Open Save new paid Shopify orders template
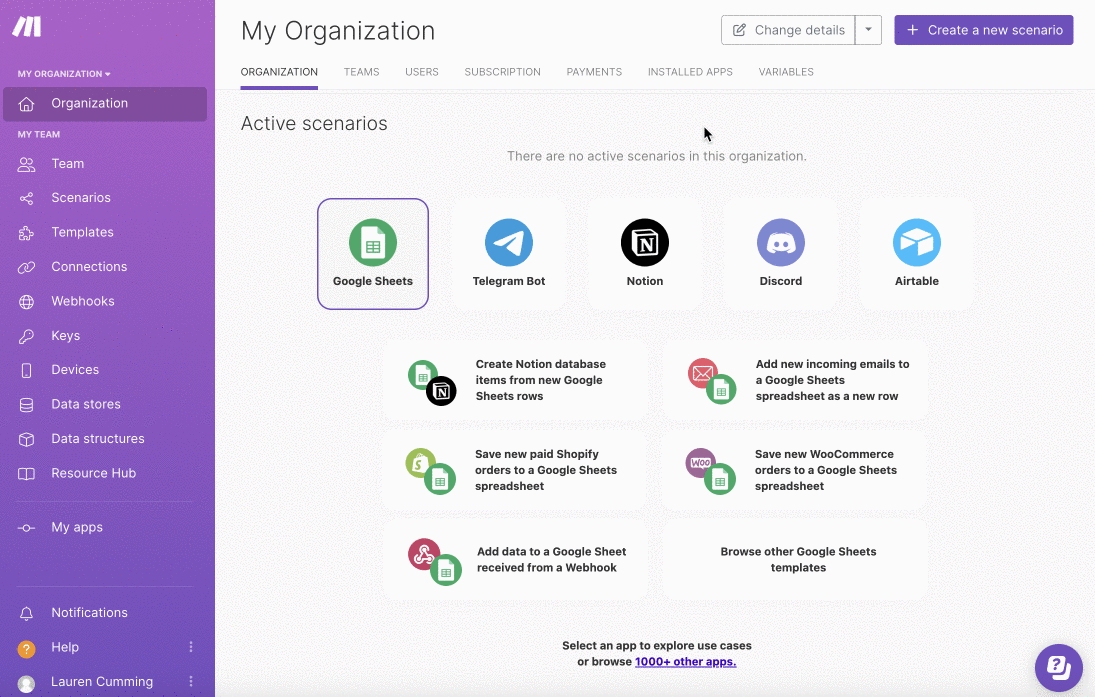The image size is (1095, 697). click(x=515, y=470)
